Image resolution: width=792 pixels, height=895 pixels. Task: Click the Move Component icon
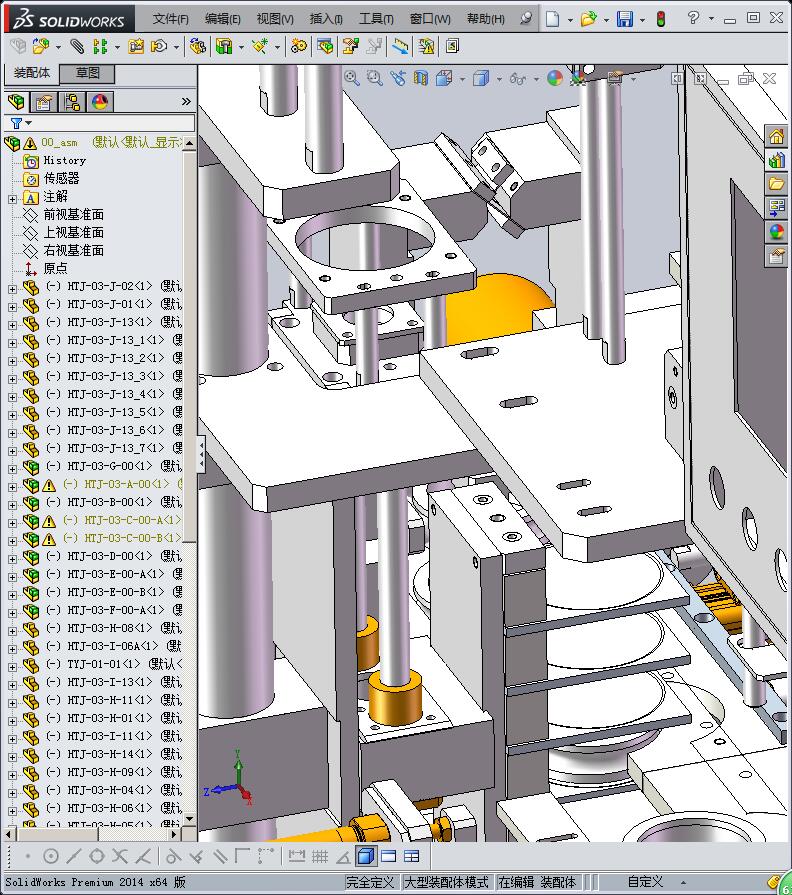point(159,46)
